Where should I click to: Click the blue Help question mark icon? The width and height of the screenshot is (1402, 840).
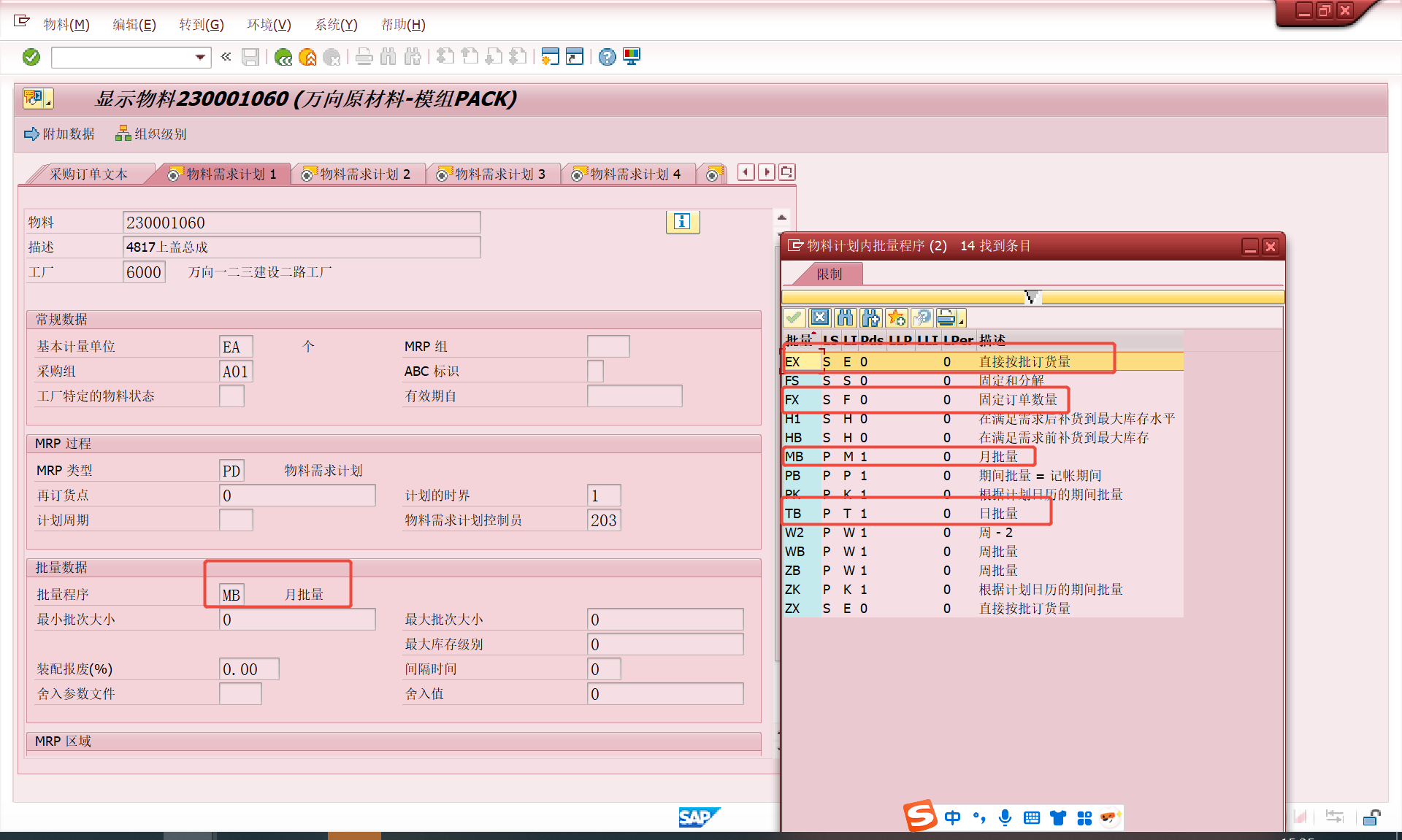[x=607, y=57]
